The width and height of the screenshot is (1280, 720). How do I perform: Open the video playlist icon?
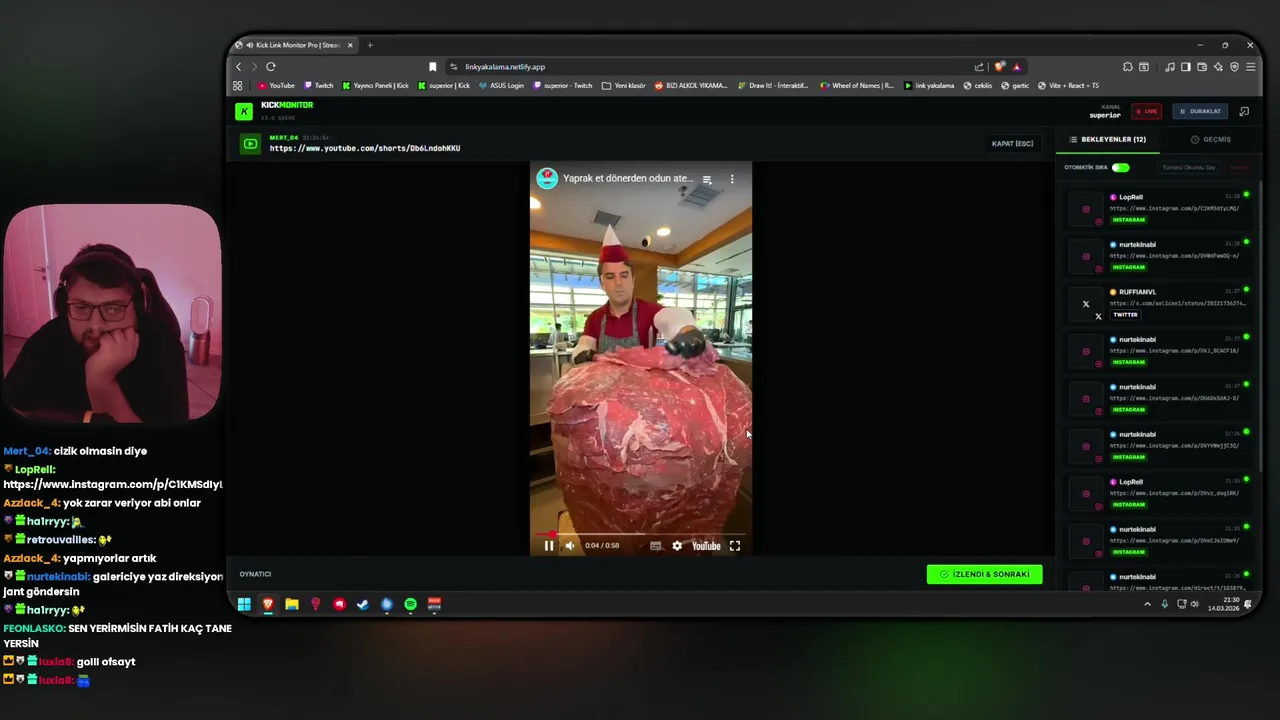point(707,179)
